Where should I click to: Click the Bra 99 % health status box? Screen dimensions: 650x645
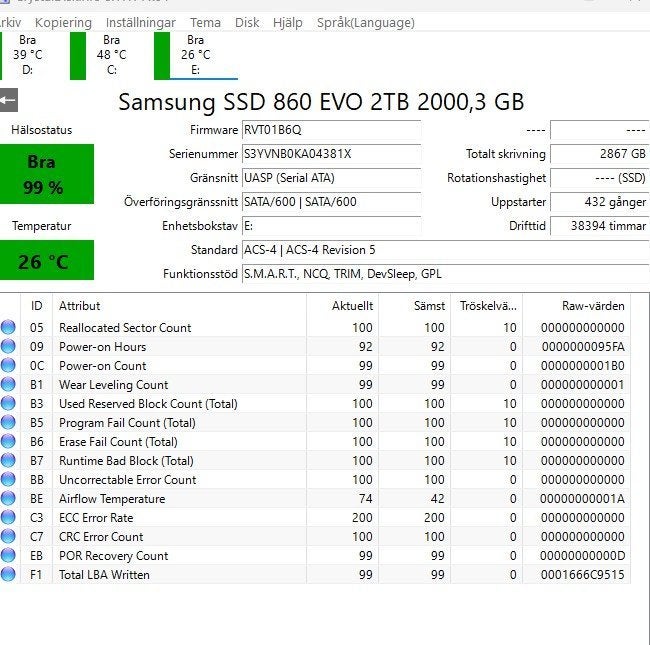click(x=46, y=174)
